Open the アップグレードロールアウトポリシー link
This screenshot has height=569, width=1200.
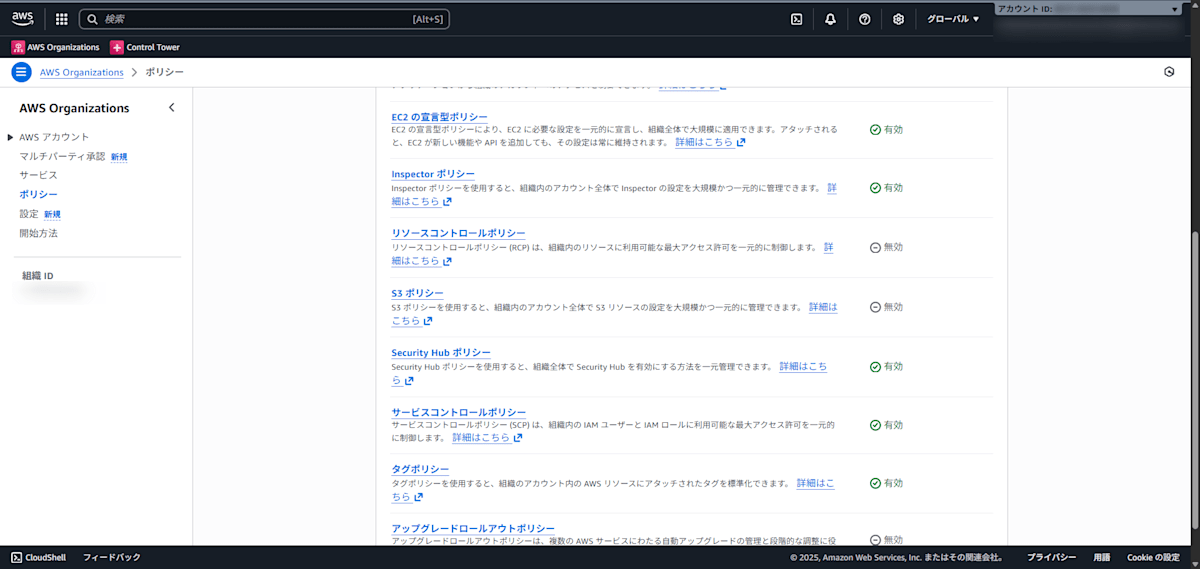click(473, 528)
